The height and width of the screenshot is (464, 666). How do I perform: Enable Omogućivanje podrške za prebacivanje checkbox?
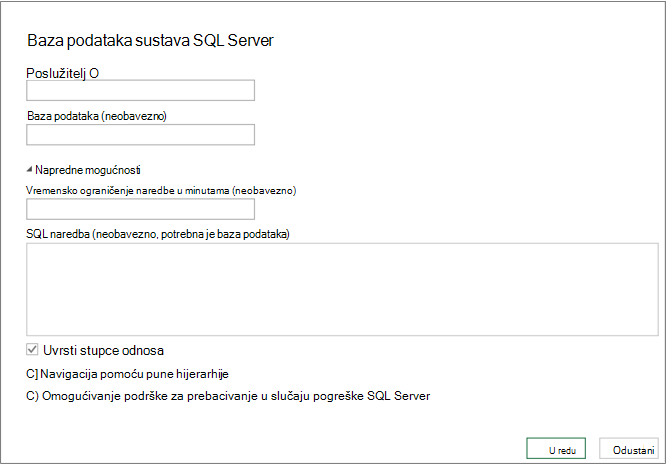pos(32,396)
